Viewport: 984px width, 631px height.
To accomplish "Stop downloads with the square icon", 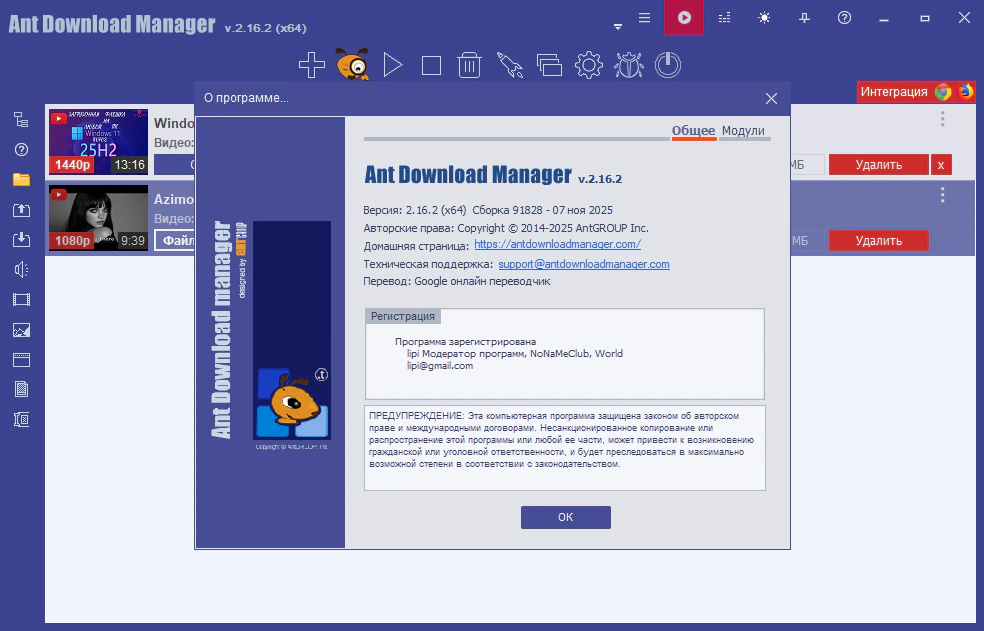I will point(431,66).
